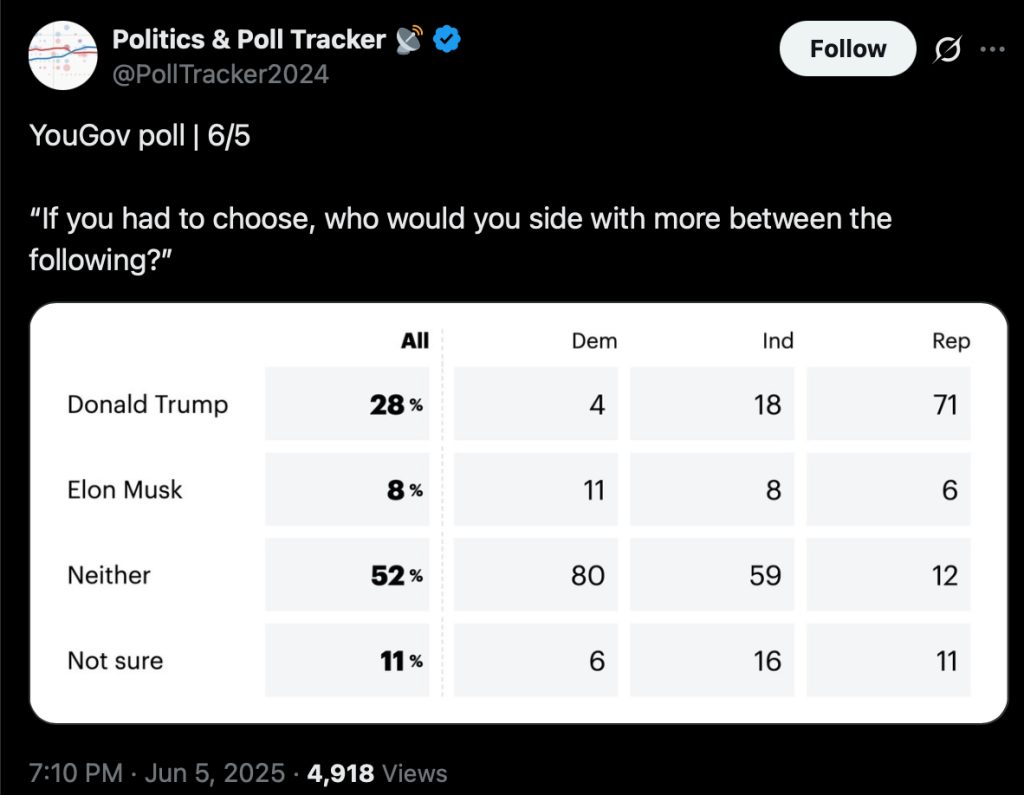Click the "Not sure" row label
Image resolution: width=1024 pixels, height=795 pixels.
pyautogui.click(x=115, y=661)
